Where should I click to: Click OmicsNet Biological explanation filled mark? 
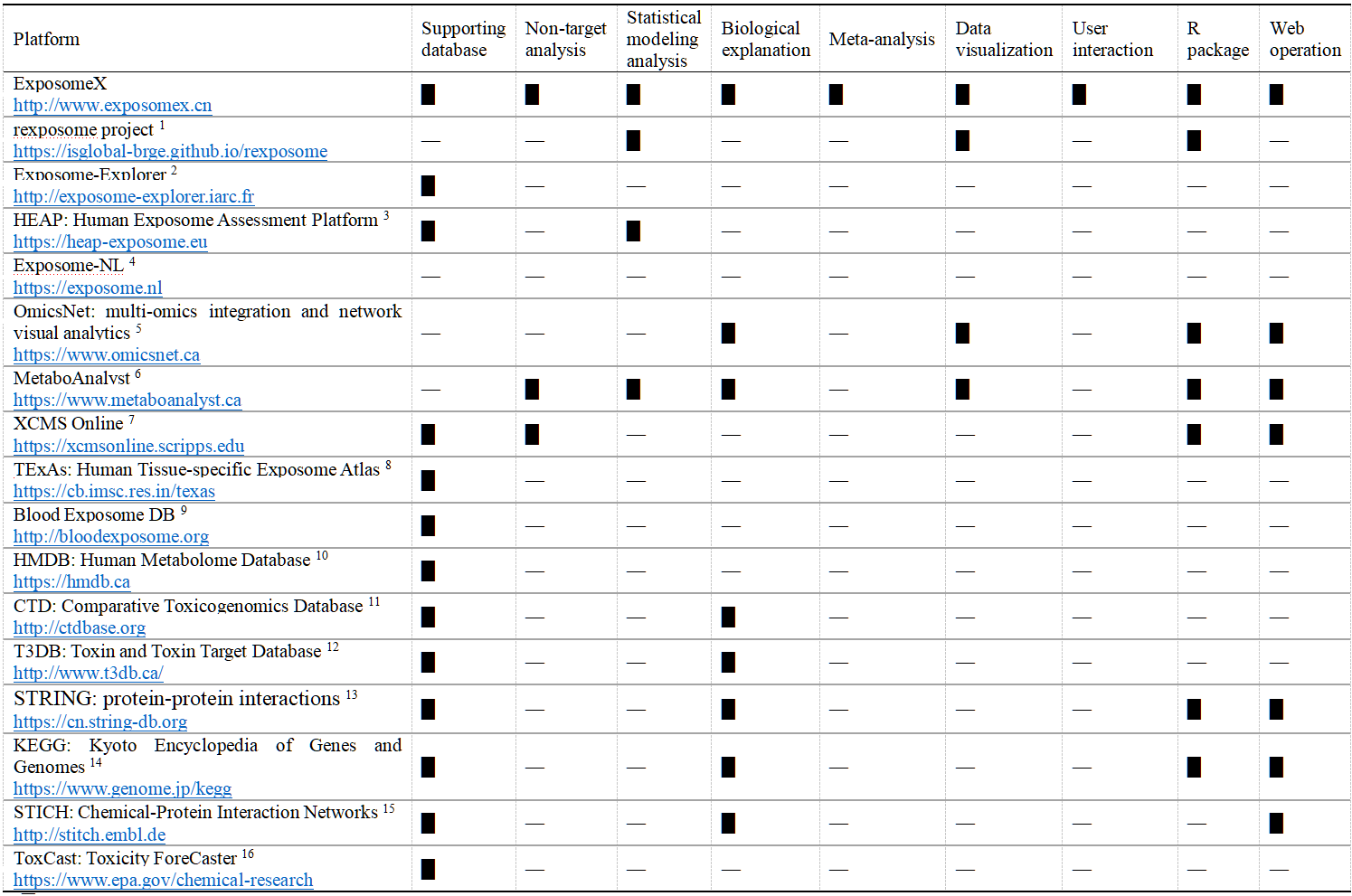(x=728, y=333)
